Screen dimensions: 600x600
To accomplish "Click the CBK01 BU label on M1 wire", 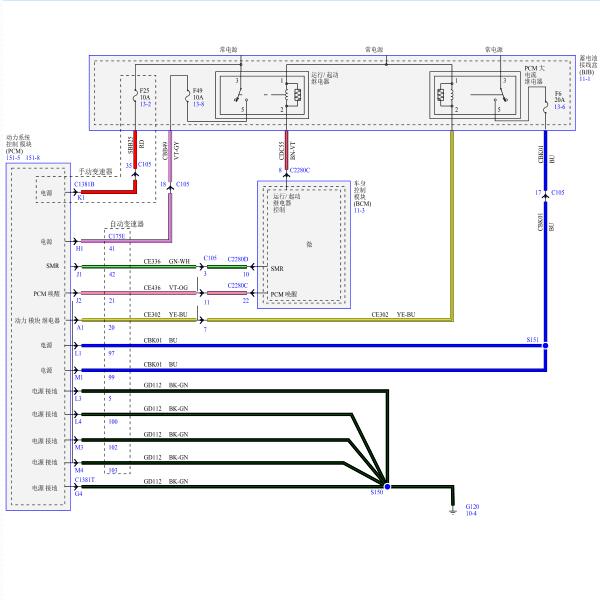I will (x=160, y=364).
